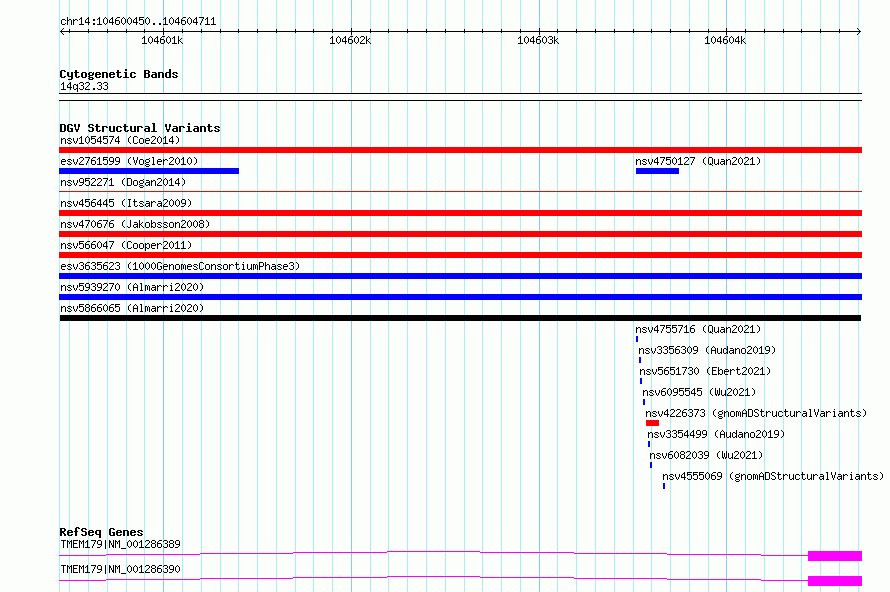Open nsv3356309 (Audano2019) label

(707, 350)
